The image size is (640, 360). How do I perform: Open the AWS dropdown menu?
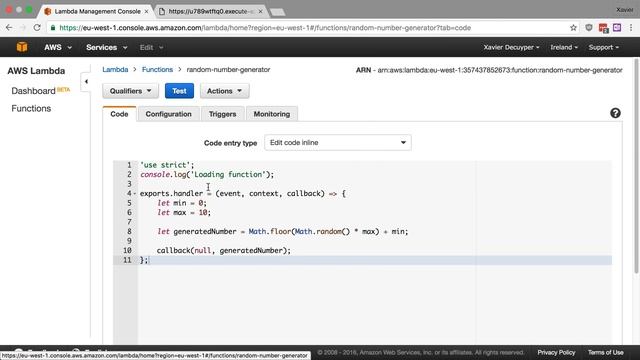pyautogui.click(x=58, y=47)
